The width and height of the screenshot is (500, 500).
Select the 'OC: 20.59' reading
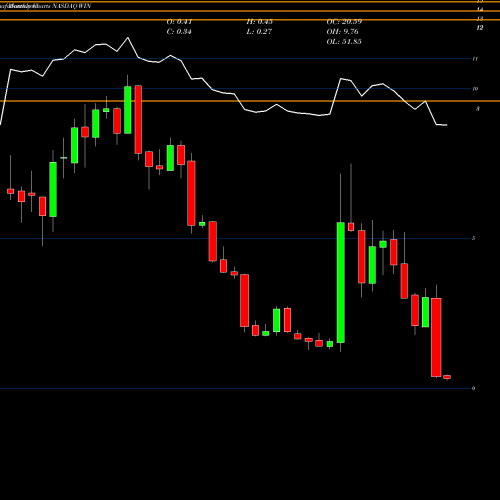tap(344, 22)
